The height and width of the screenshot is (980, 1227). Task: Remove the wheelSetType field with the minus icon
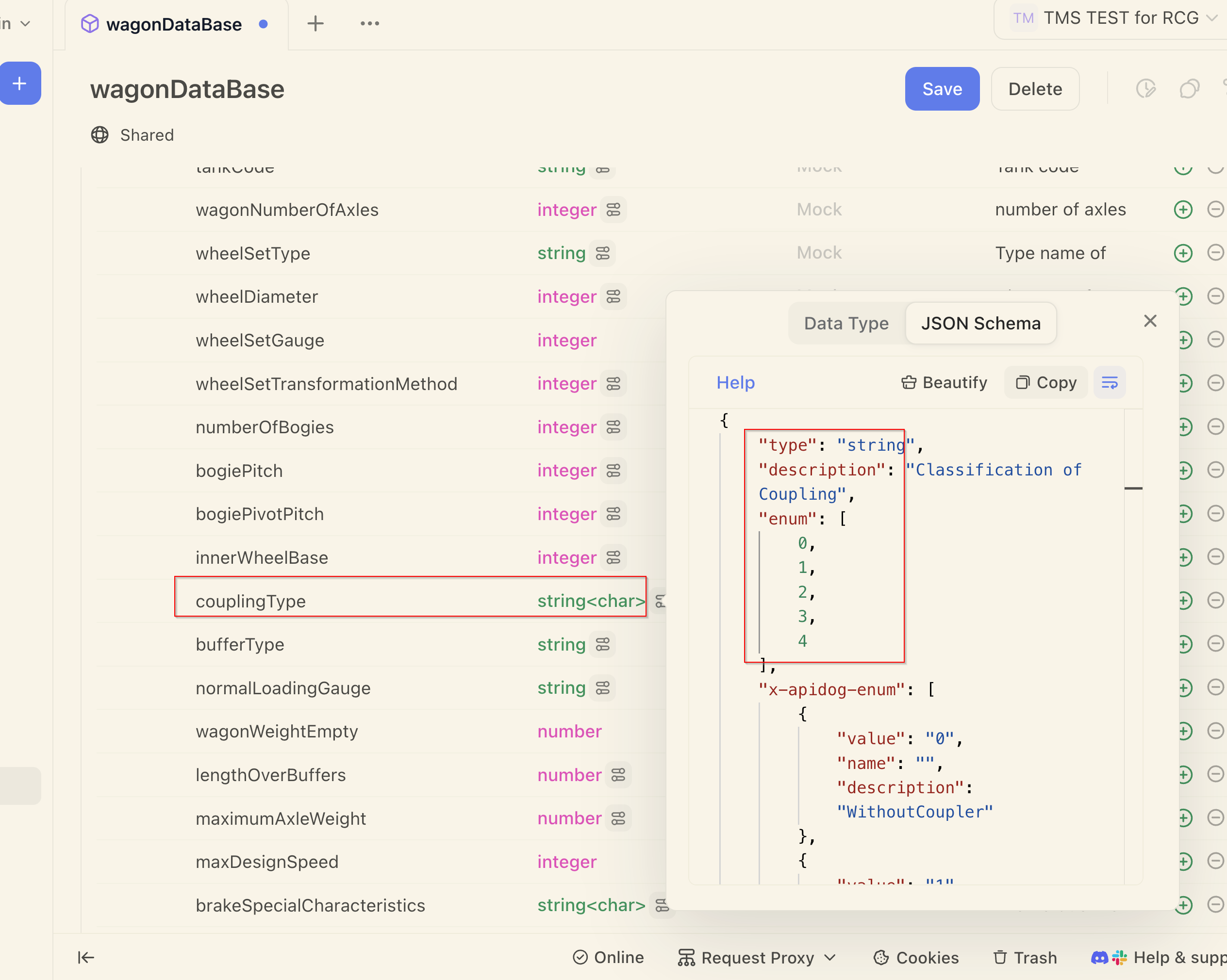pyautogui.click(x=1215, y=253)
